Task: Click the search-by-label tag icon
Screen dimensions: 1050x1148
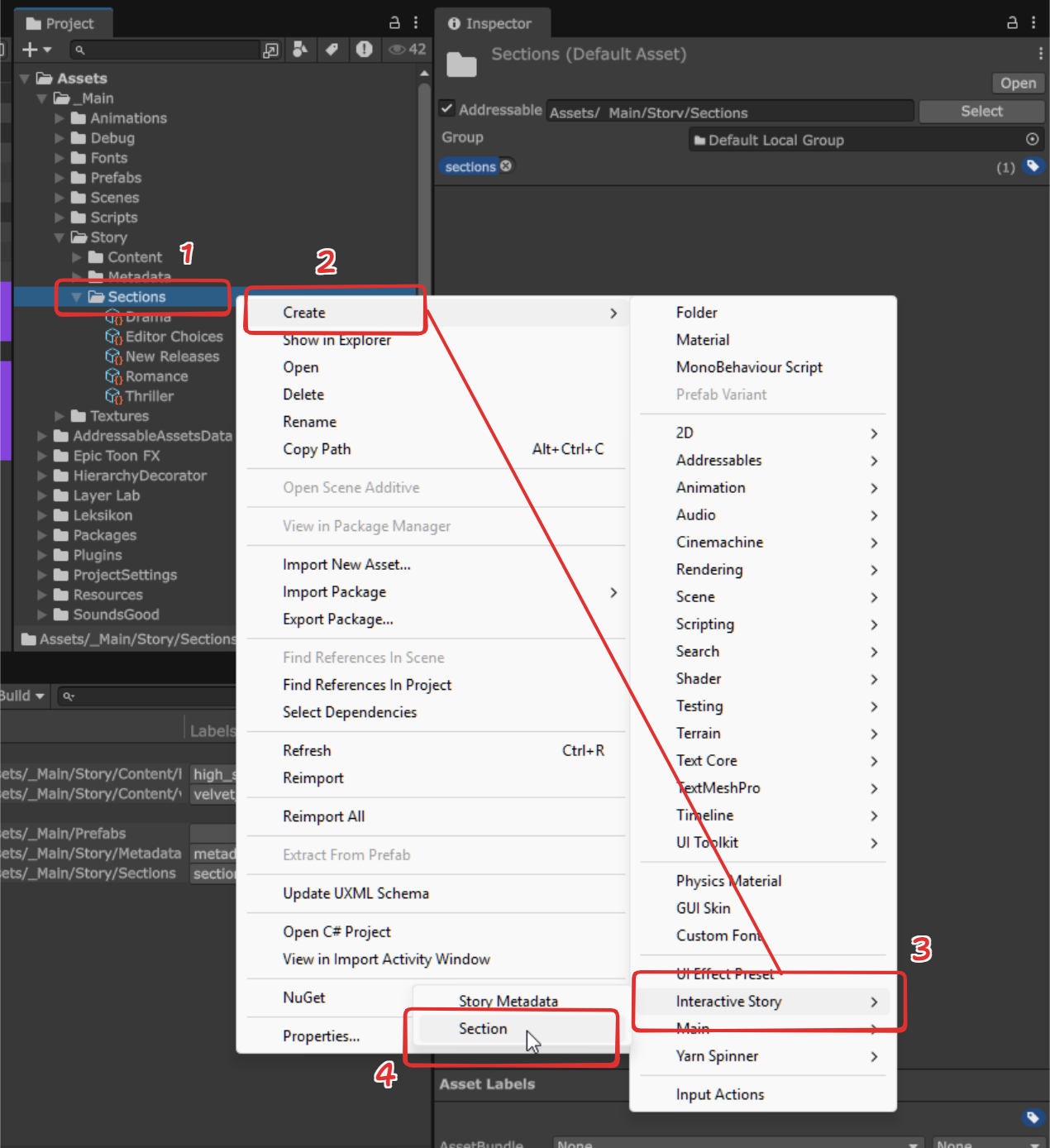Action: click(x=332, y=50)
